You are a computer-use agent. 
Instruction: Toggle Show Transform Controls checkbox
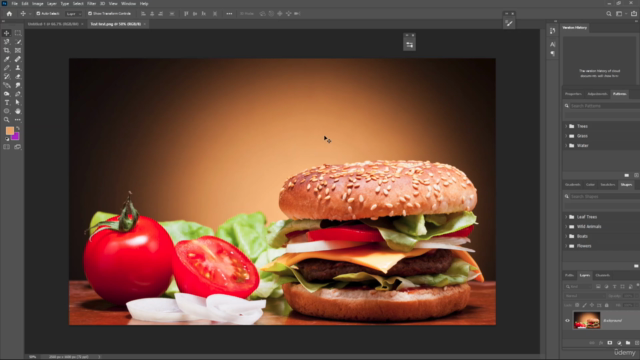[x=90, y=13]
